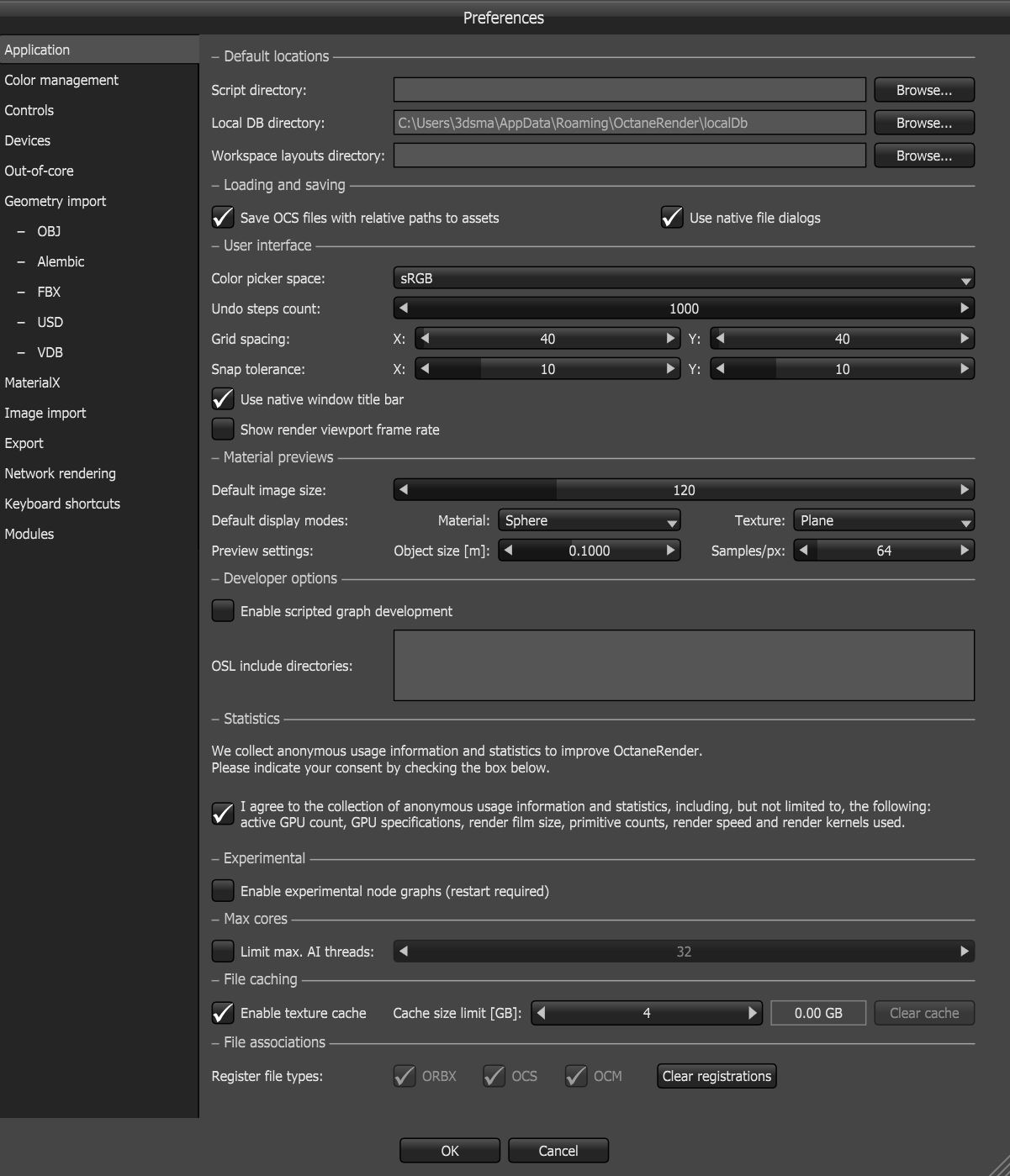The image size is (1010, 1176).
Task: Open Keyboard shortcuts preferences
Action: click(99, 504)
